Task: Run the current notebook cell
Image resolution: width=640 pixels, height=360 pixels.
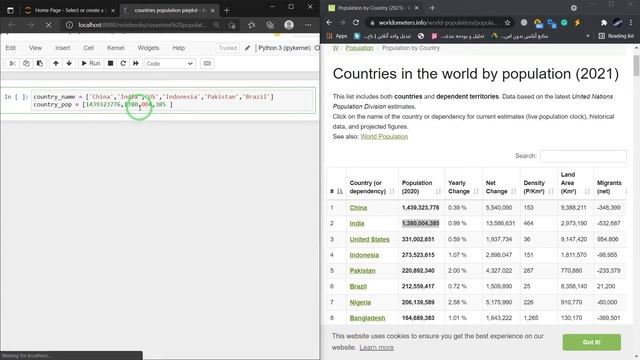Action: 91,63
